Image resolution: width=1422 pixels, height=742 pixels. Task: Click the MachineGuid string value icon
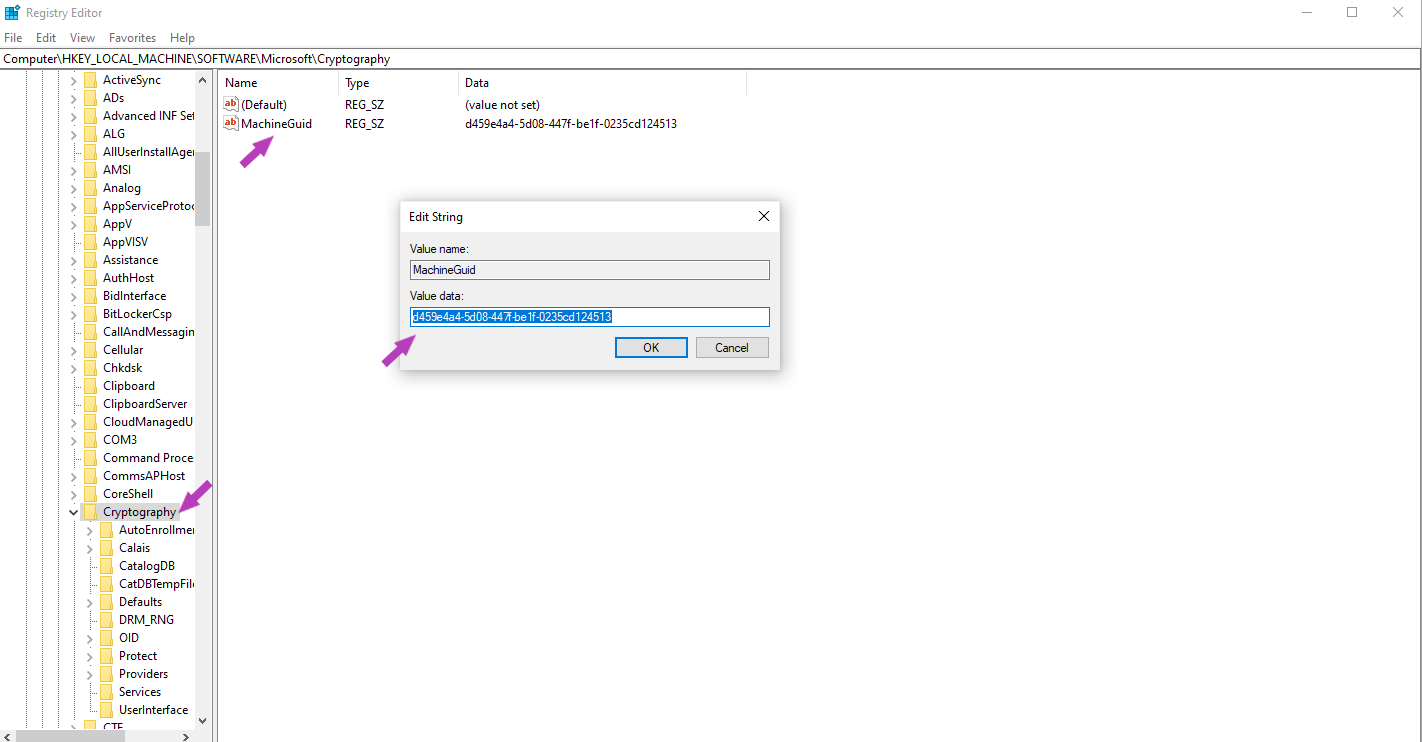pyautogui.click(x=231, y=124)
